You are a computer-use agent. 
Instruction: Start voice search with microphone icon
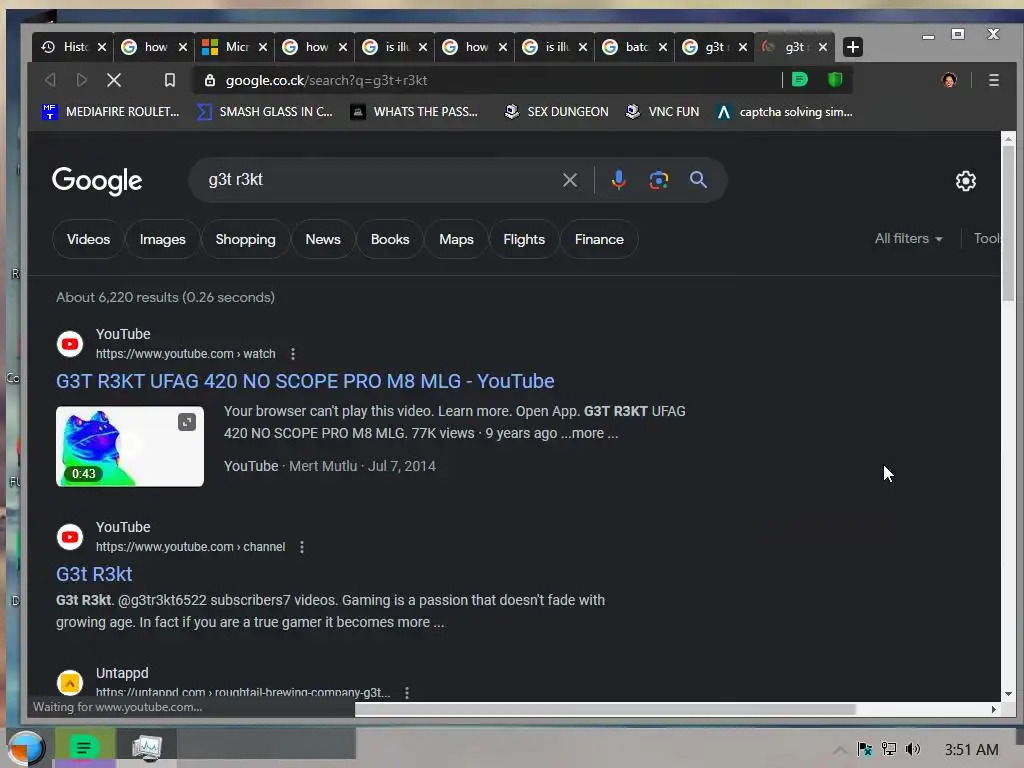click(x=618, y=180)
